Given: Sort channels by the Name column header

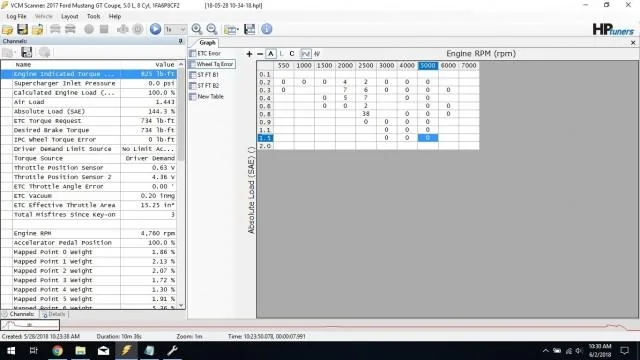Looking at the screenshot, I should point(66,64).
